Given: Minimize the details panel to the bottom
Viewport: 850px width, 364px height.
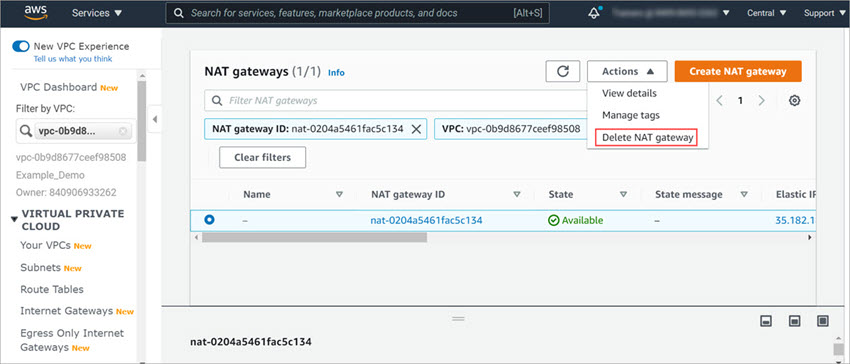Looking at the screenshot, I should (766, 321).
